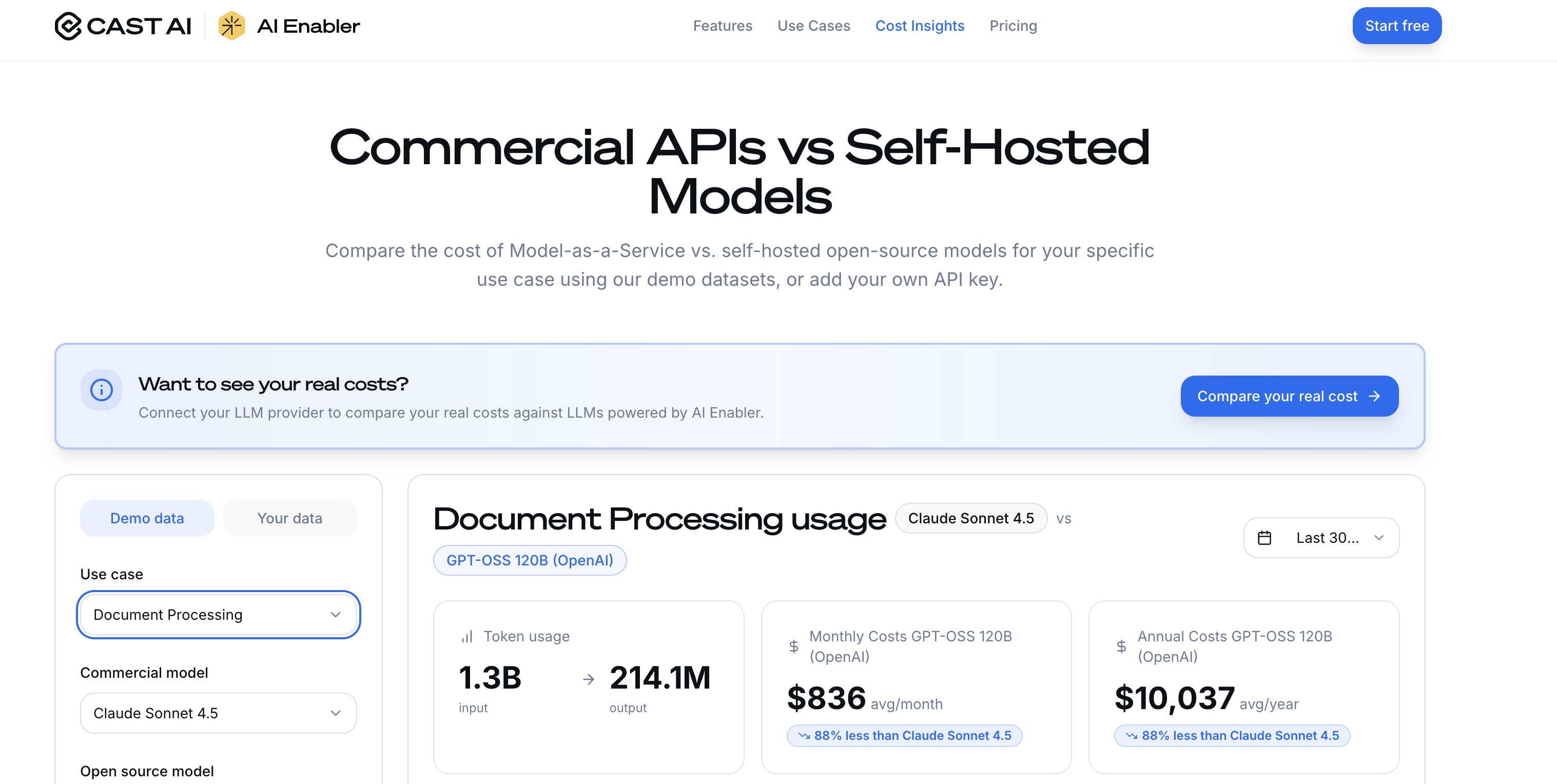The height and width of the screenshot is (784, 1557).
Task: Click the CAST AI logo
Action: 123,25
